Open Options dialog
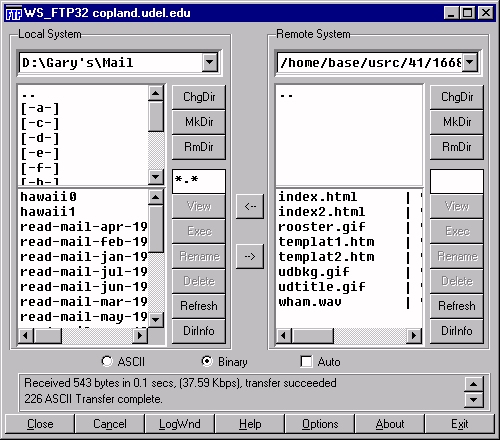Screen dimensions: 500x440 320,424
